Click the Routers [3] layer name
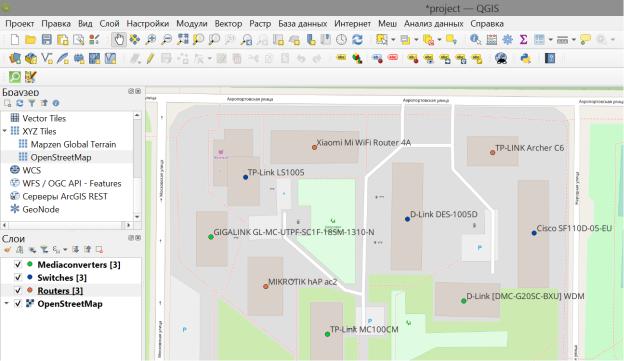Screen dimensions: 624x361 [60, 291]
